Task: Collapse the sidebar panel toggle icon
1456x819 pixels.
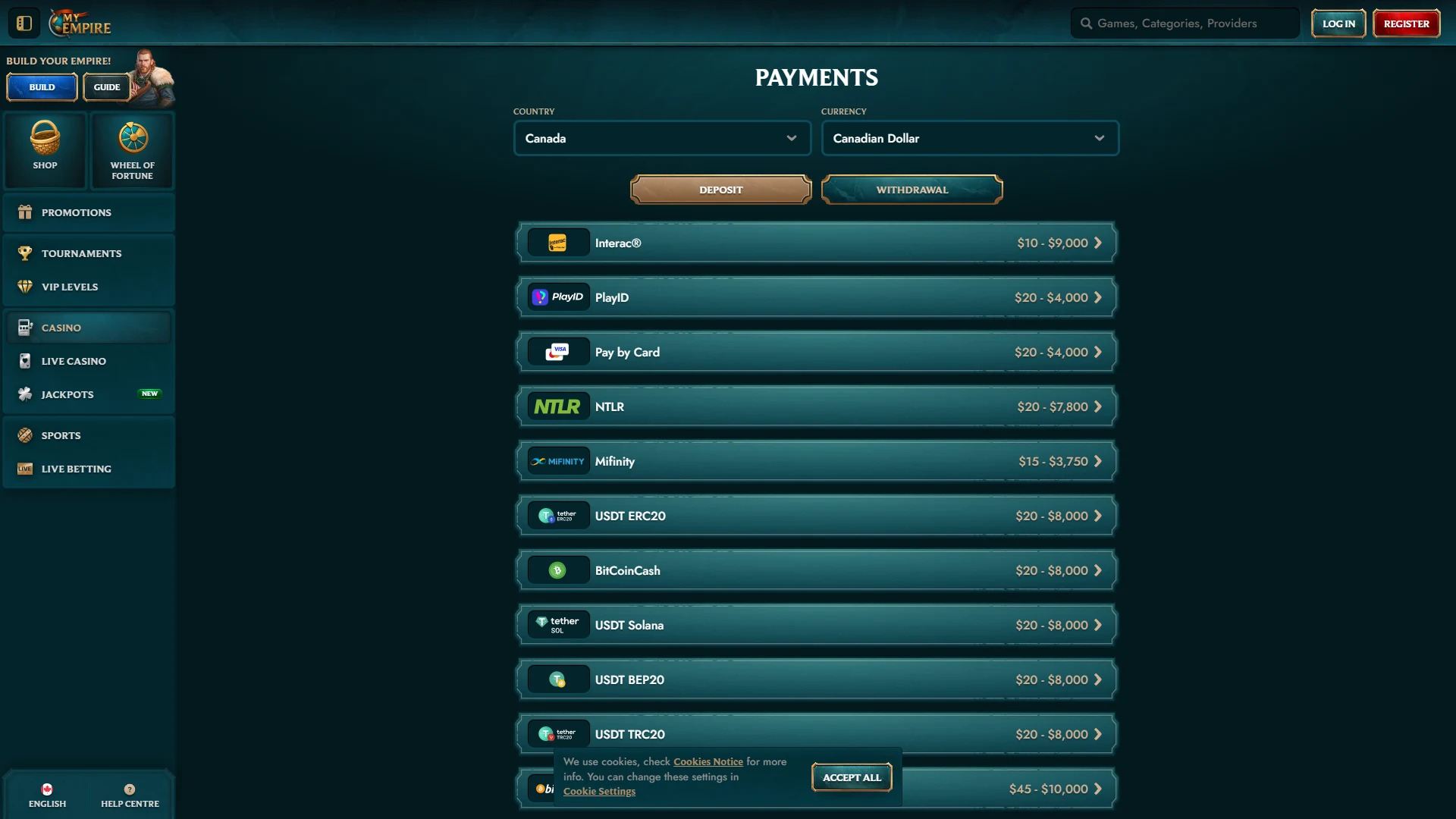Action: tap(24, 24)
